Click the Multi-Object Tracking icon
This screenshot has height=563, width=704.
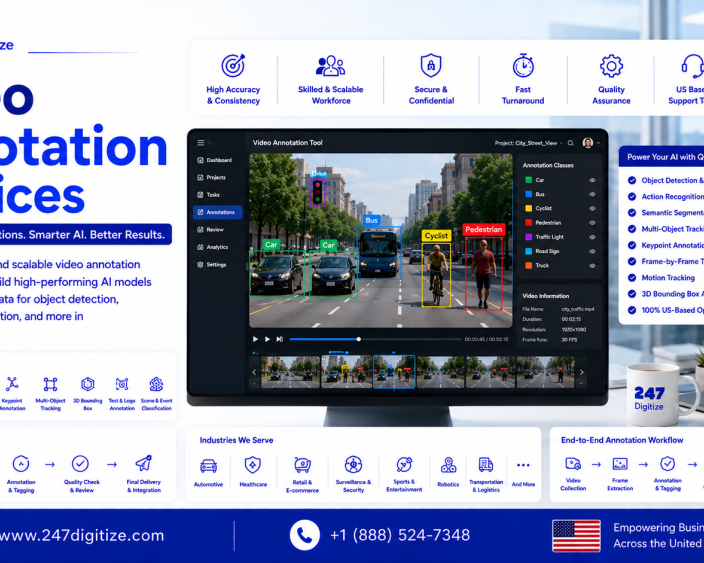click(x=50, y=385)
